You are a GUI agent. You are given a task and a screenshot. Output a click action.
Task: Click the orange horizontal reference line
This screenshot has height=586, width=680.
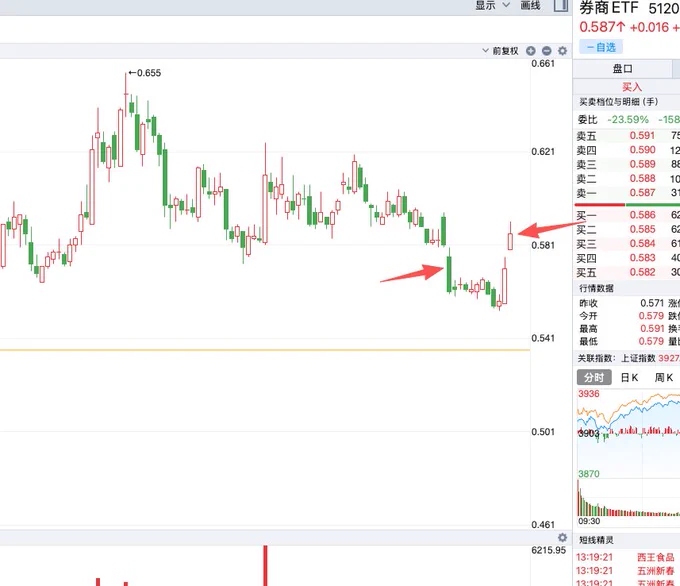click(x=265, y=350)
